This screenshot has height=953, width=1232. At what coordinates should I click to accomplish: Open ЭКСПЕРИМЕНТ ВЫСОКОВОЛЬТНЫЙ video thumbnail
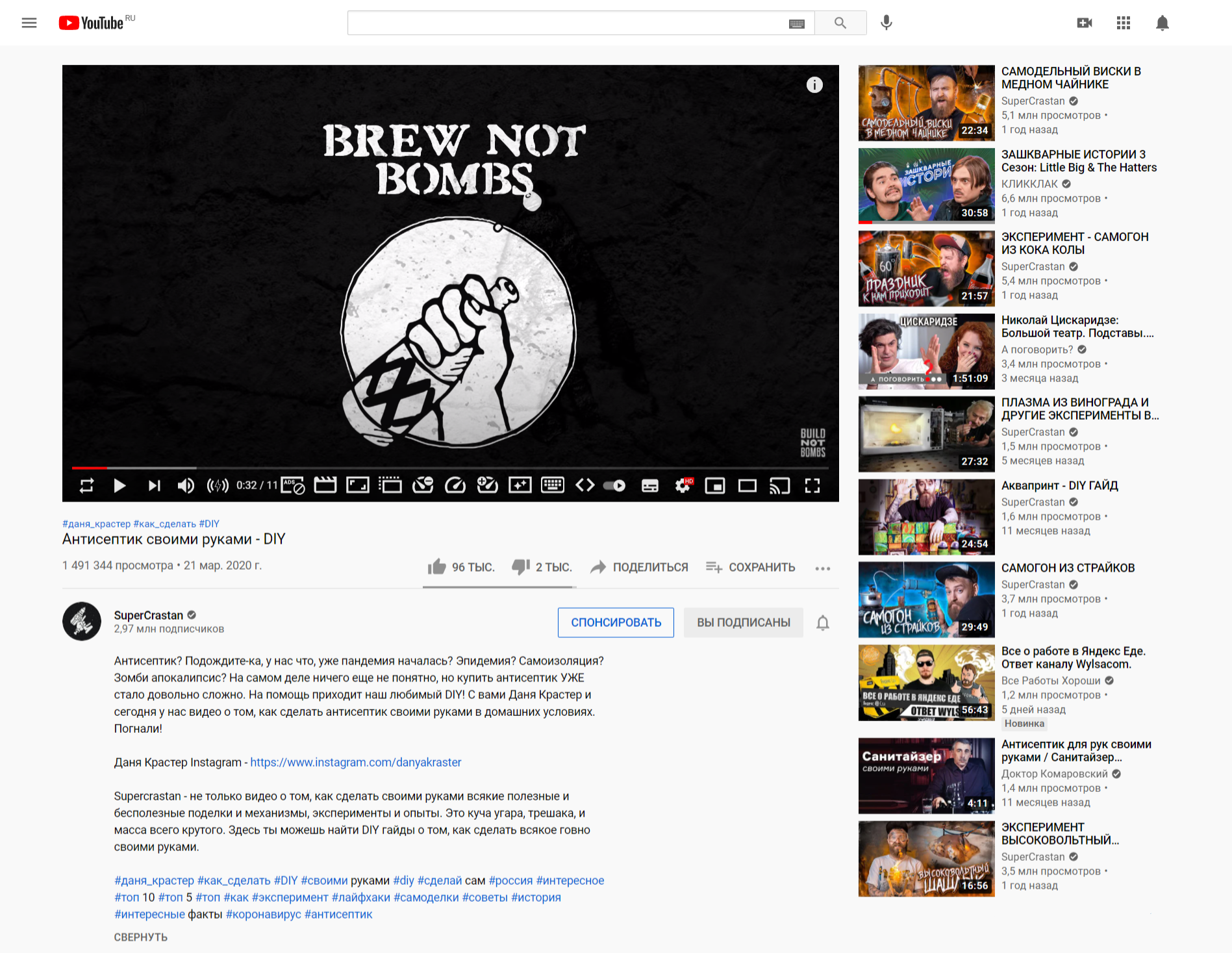[x=926, y=859]
